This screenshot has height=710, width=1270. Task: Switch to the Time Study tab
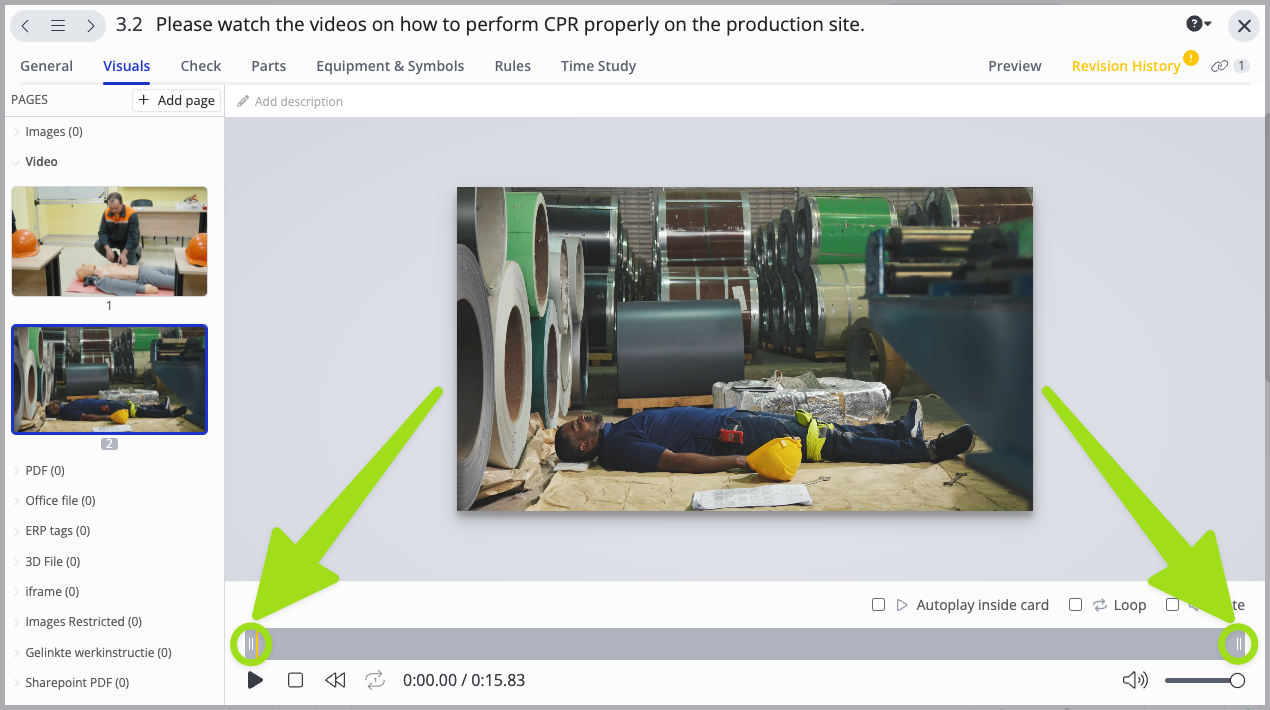point(598,66)
